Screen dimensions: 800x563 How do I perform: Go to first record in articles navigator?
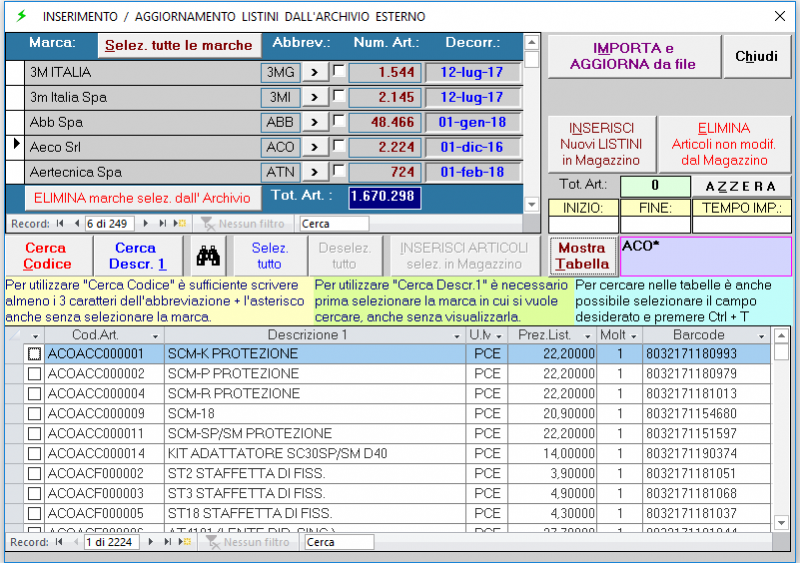(x=59, y=542)
